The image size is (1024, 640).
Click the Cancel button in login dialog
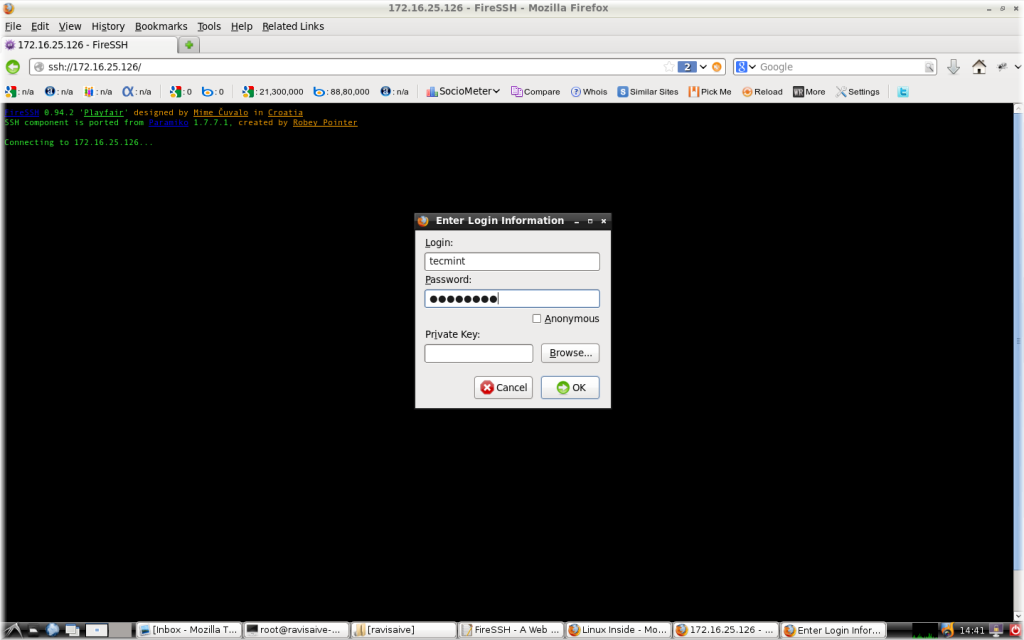(x=504, y=387)
